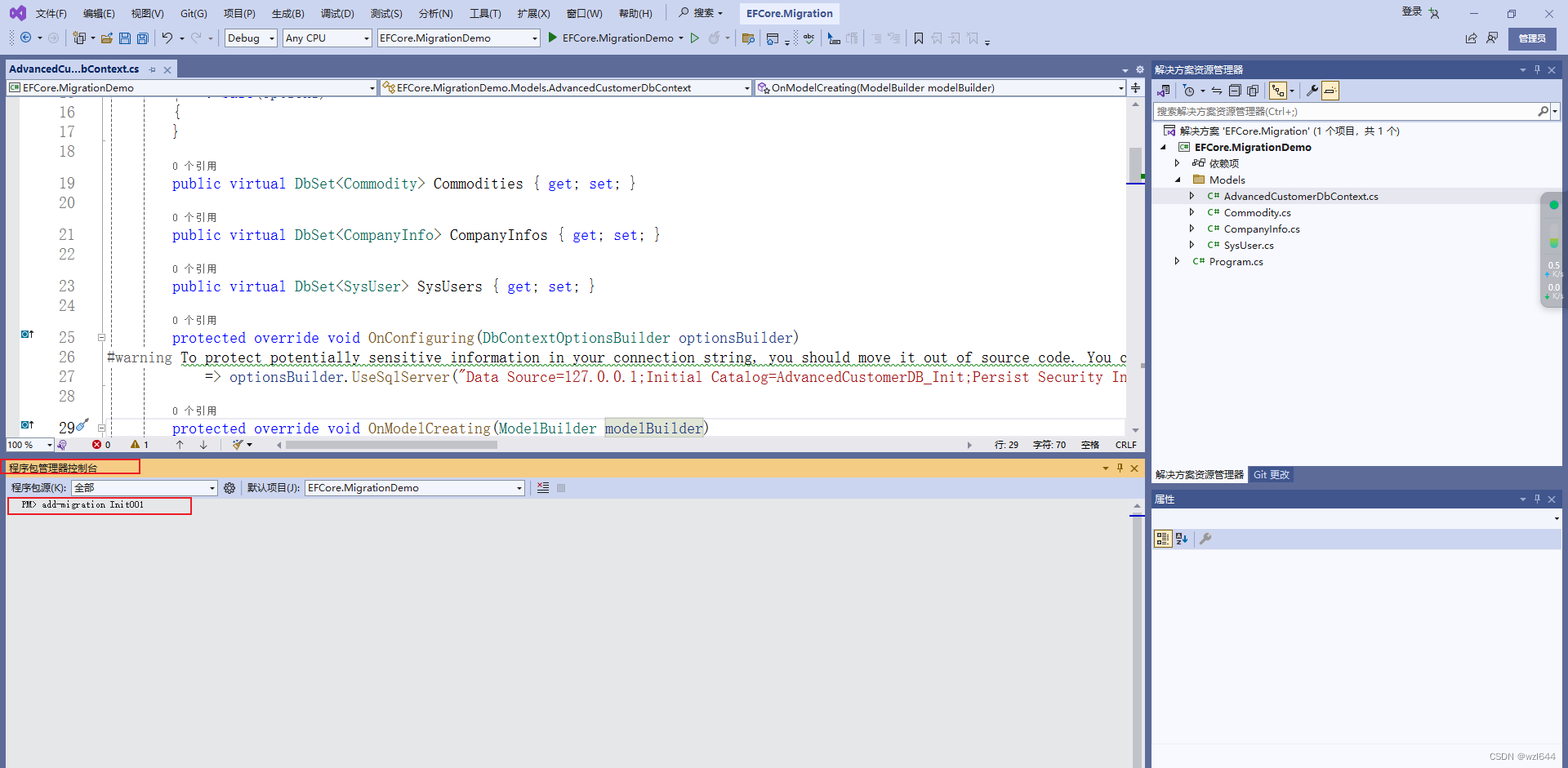This screenshot has width=1568, height=768.
Task: Click the CSDN @wzl644 watermark link
Action: (x=1519, y=757)
